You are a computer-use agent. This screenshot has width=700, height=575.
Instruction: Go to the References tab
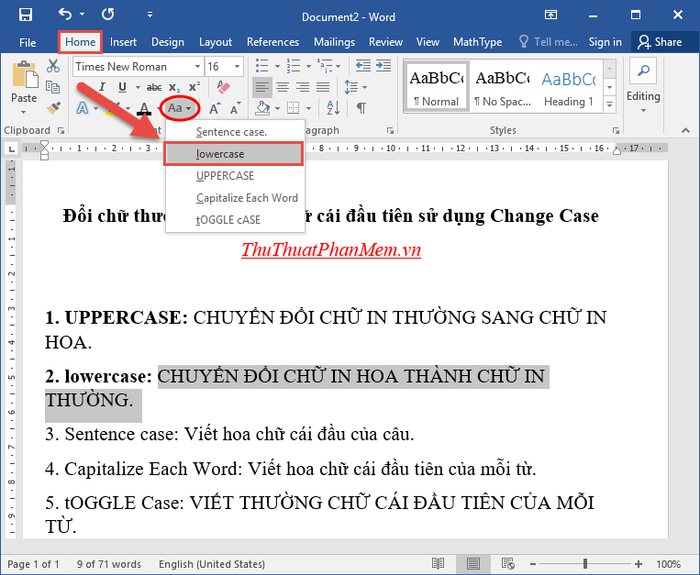click(x=273, y=42)
